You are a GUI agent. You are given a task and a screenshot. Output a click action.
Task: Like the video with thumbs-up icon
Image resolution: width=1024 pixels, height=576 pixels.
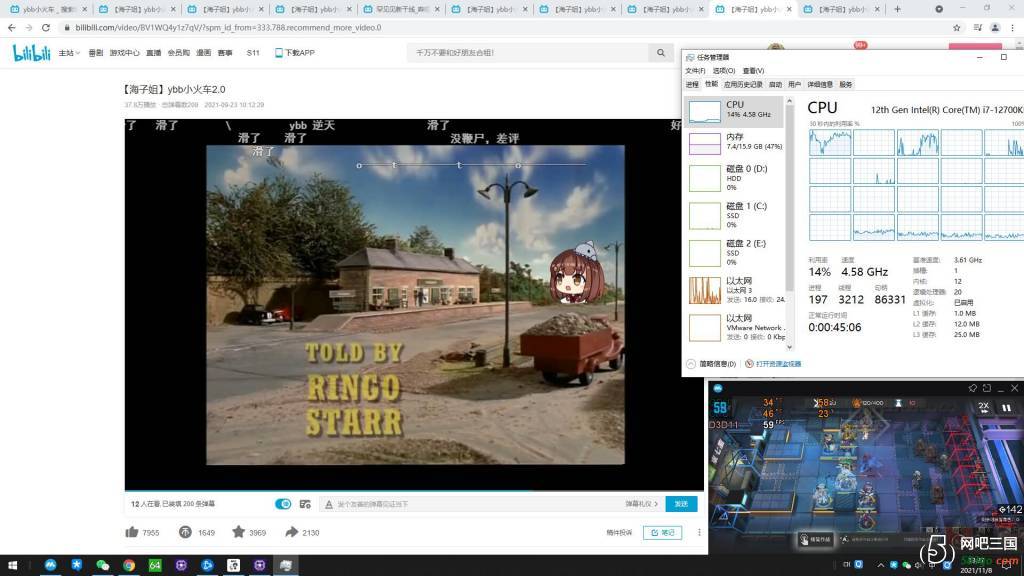coord(132,532)
